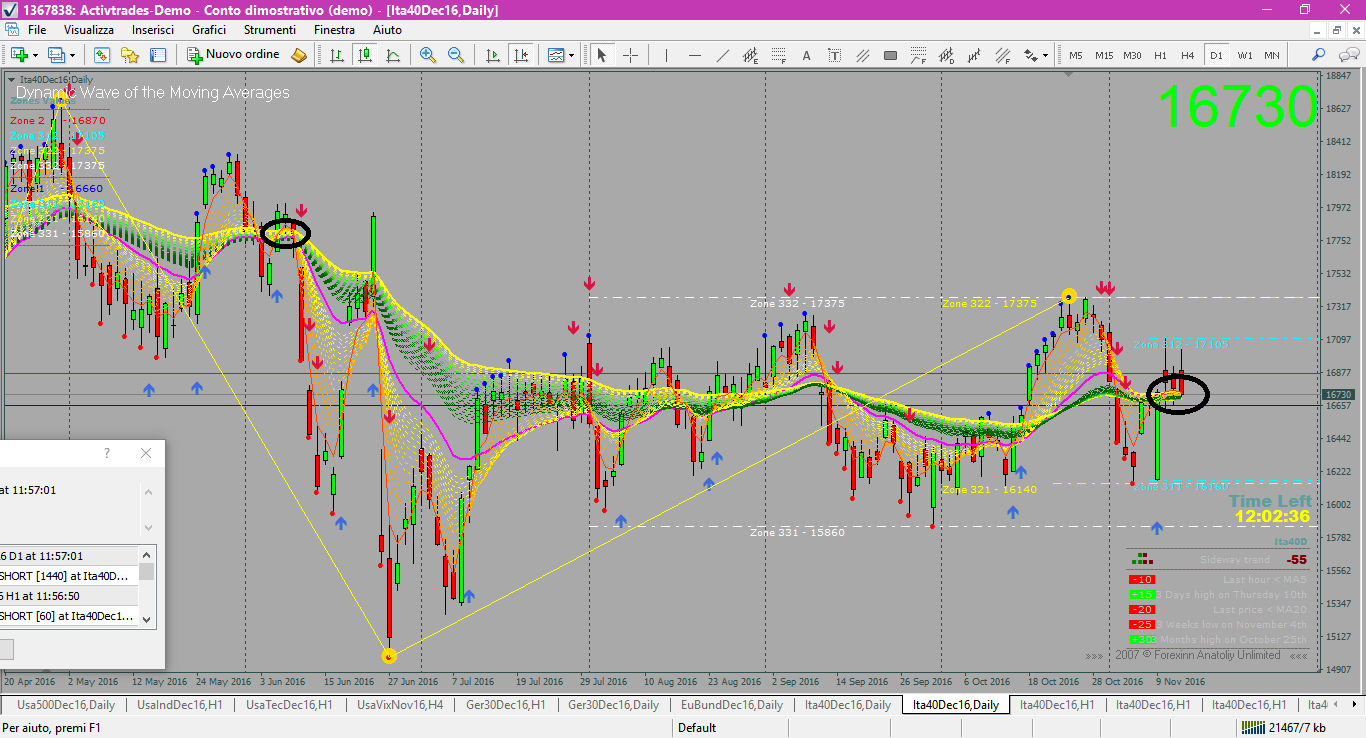
Task: Switch timeframe to MN
Action: [x=1272, y=55]
